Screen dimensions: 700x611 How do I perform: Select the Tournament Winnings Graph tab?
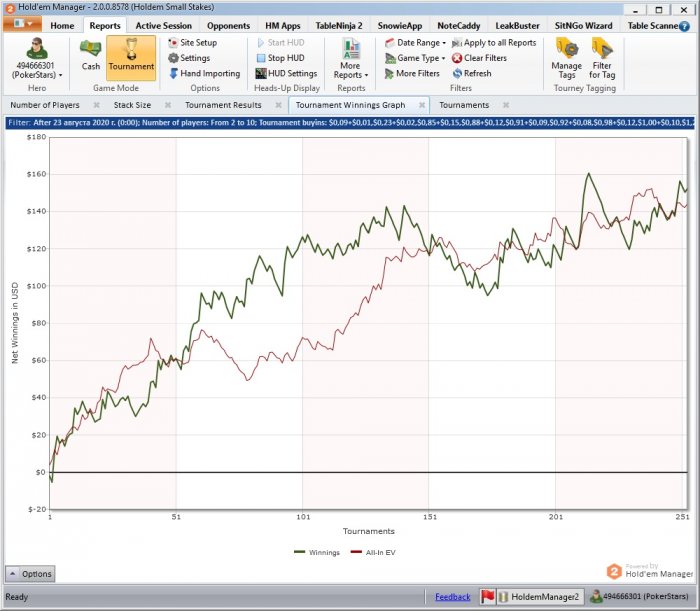350,105
